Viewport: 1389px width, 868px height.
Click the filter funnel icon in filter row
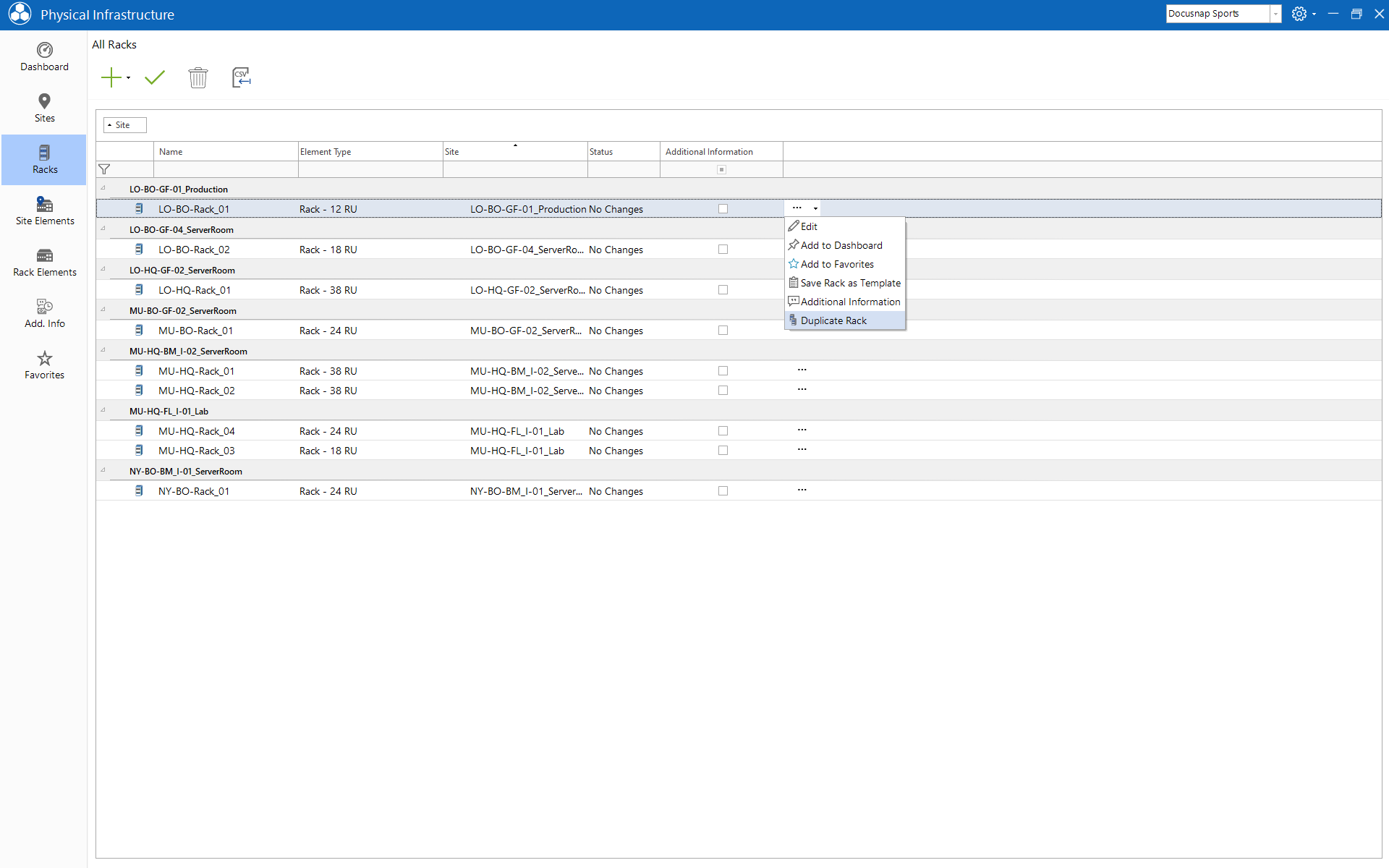104,169
